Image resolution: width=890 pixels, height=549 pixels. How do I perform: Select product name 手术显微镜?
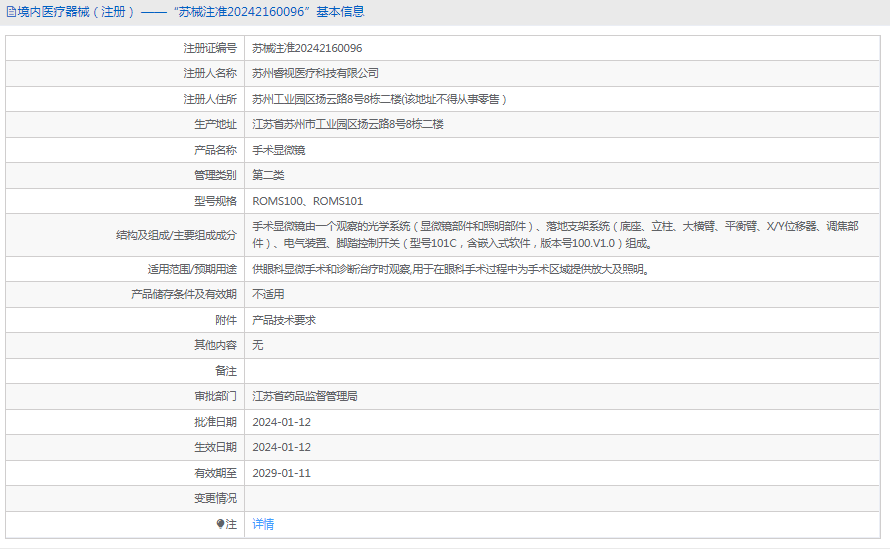279,150
